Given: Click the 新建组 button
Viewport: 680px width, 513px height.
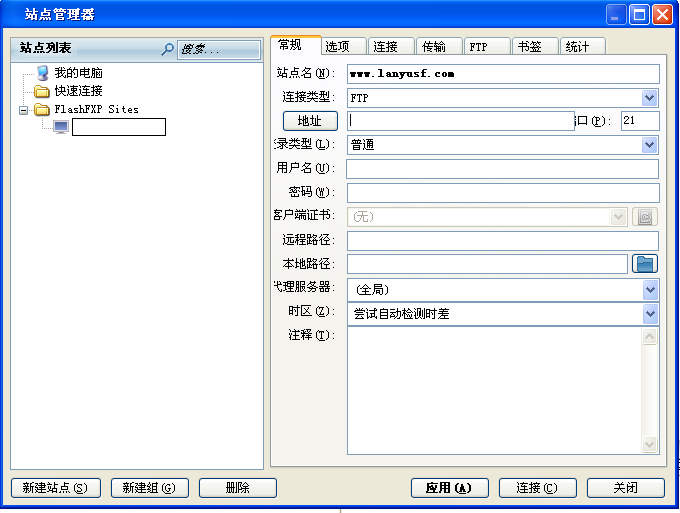Looking at the screenshot, I should 150,488.
